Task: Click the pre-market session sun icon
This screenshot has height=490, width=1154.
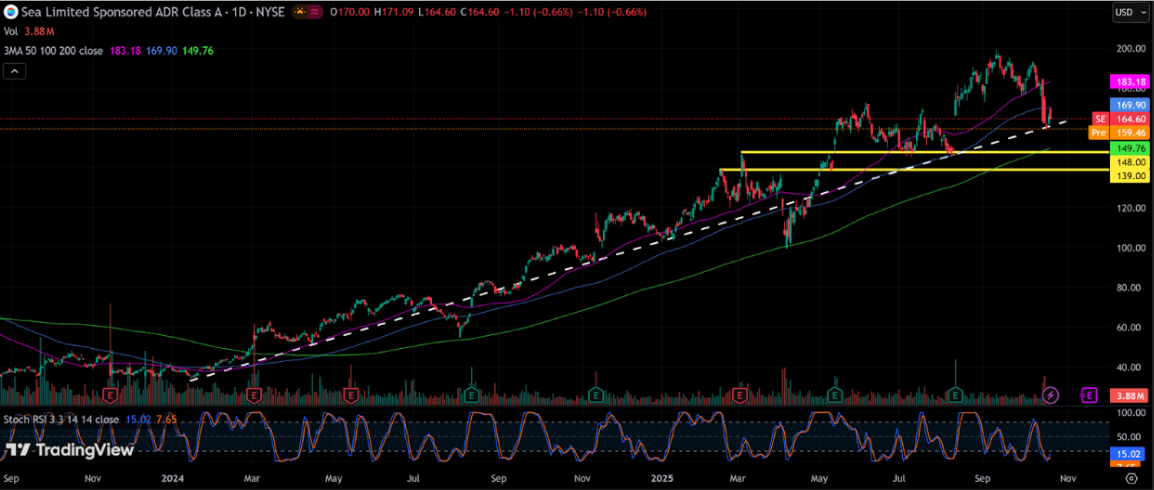Action: [300, 12]
